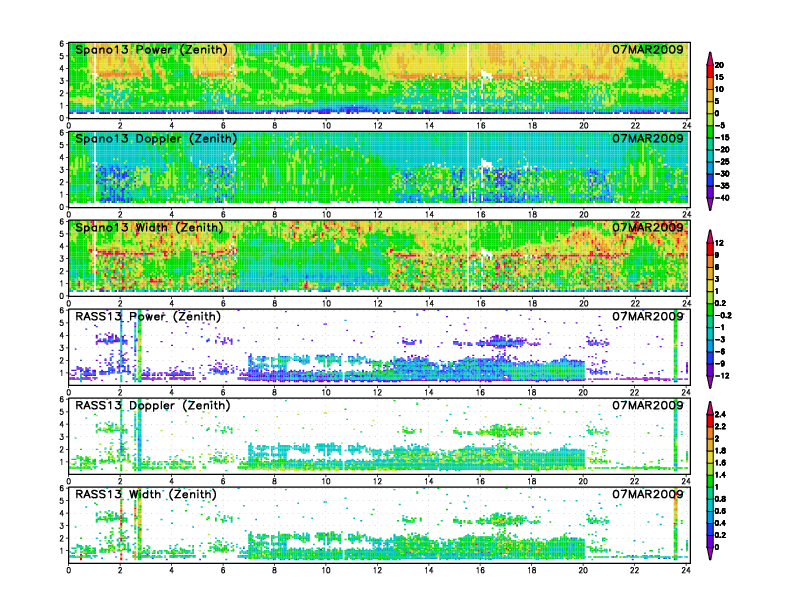
Task: Click colorbar label '1.4' on the bottom colorbar
Action: pyautogui.click(x=721, y=475)
